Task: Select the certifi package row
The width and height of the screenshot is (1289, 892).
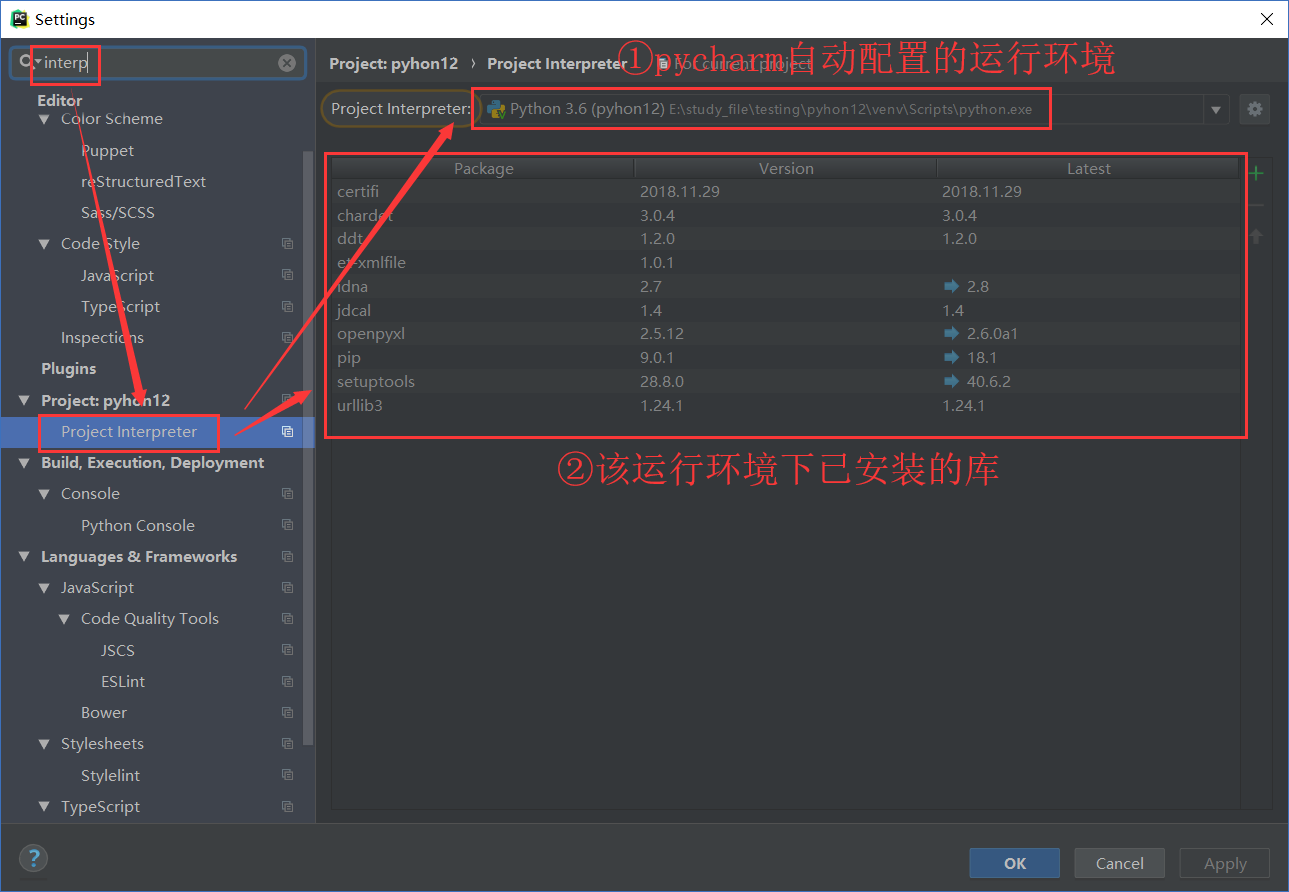Action: click(x=786, y=191)
